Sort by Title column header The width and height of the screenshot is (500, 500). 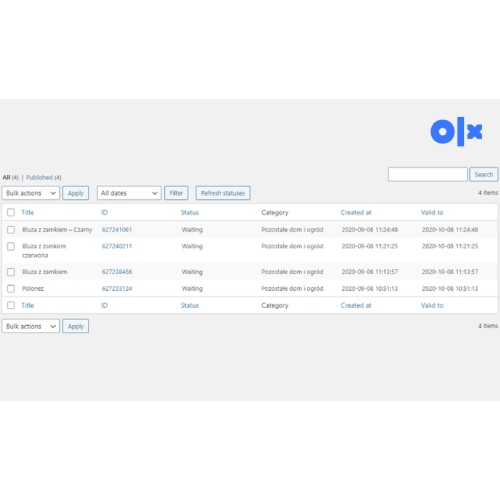28,212
